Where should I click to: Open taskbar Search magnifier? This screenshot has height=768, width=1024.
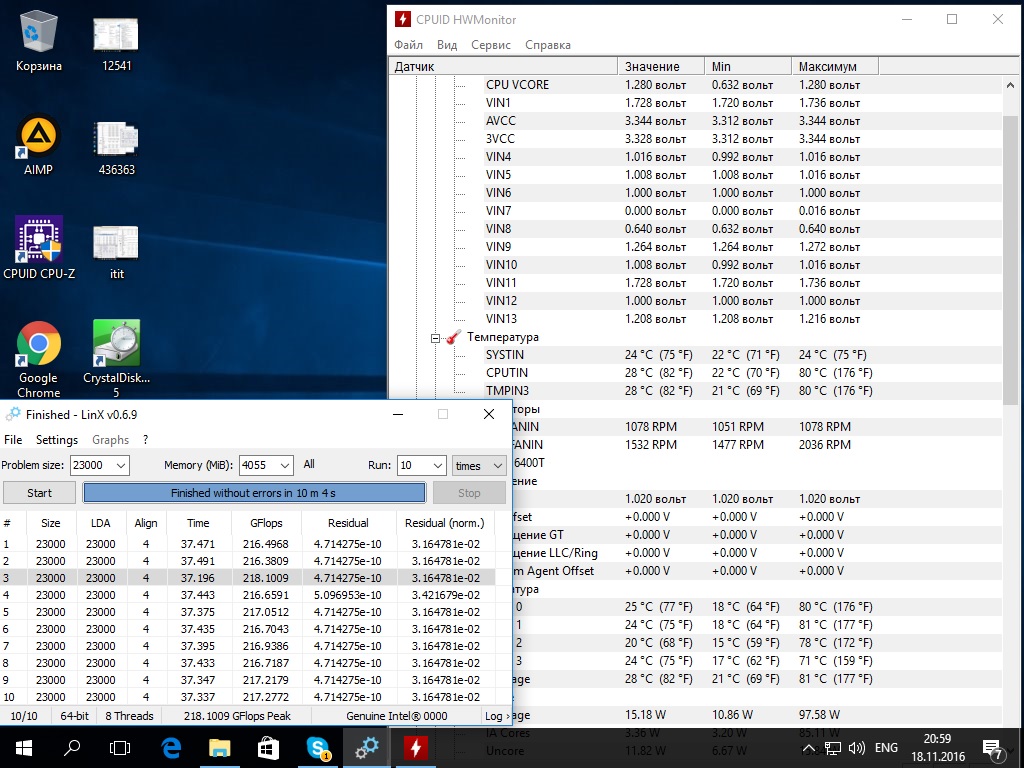pos(72,748)
